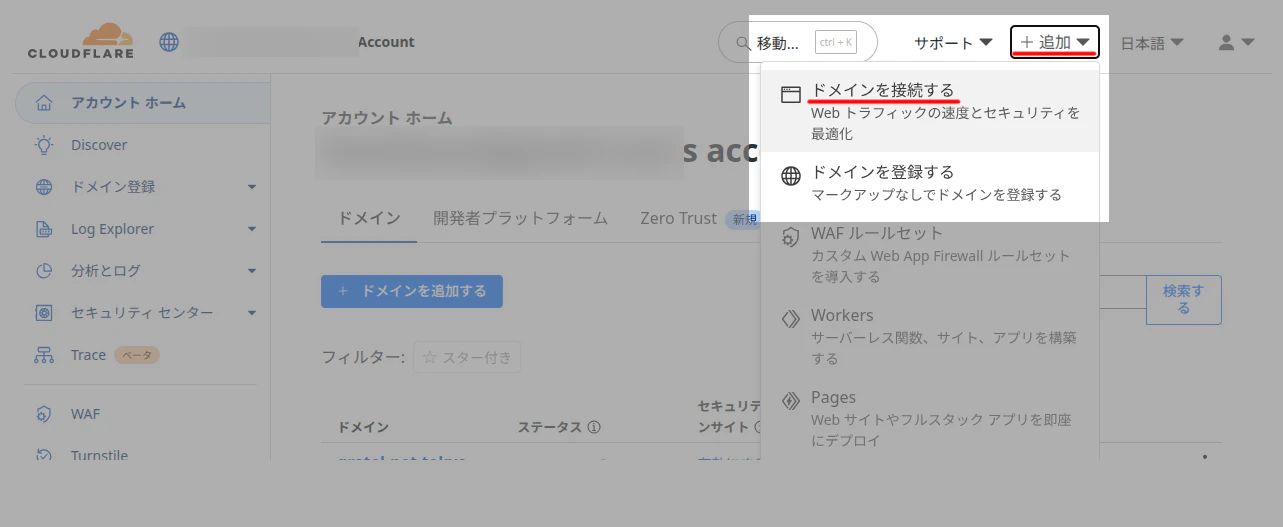Open the サポート dropdown

pyautogui.click(x=953, y=43)
